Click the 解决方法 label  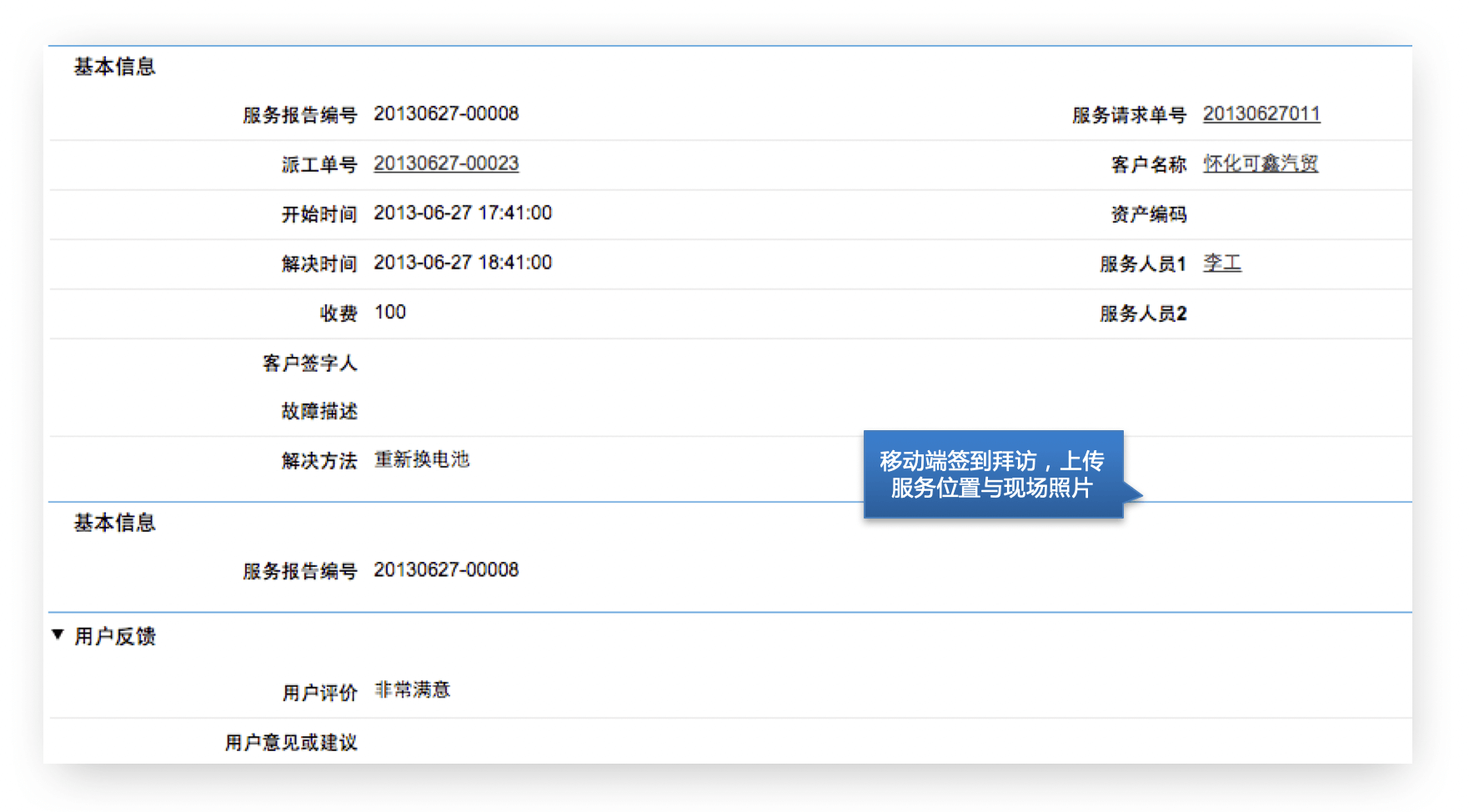(319, 461)
